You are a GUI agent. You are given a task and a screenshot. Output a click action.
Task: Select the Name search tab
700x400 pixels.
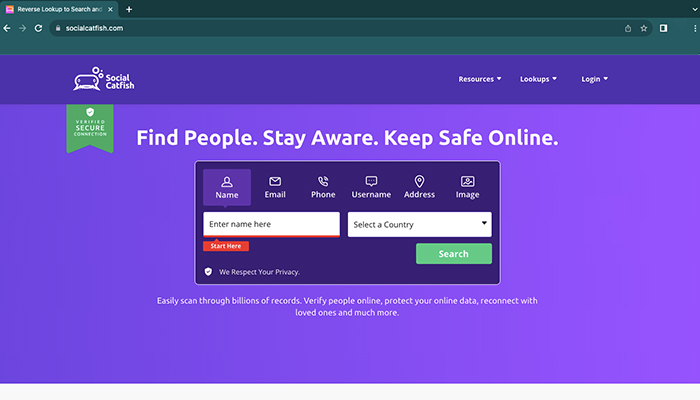point(227,187)
